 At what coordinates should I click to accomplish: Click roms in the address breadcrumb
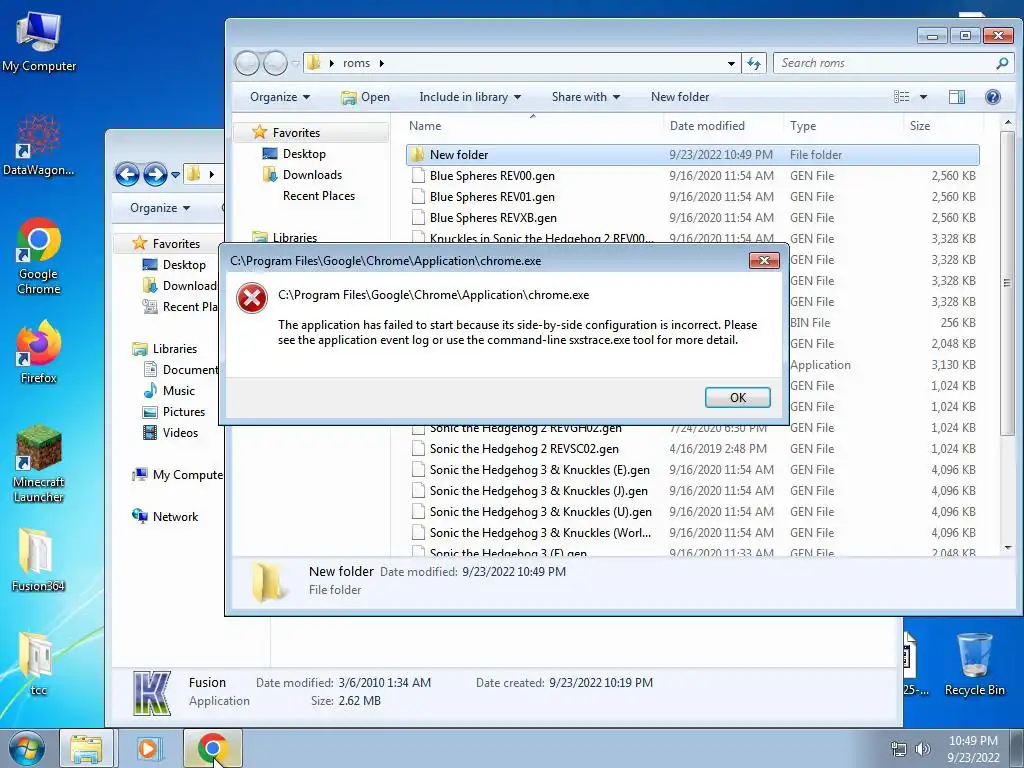(356, 63)
